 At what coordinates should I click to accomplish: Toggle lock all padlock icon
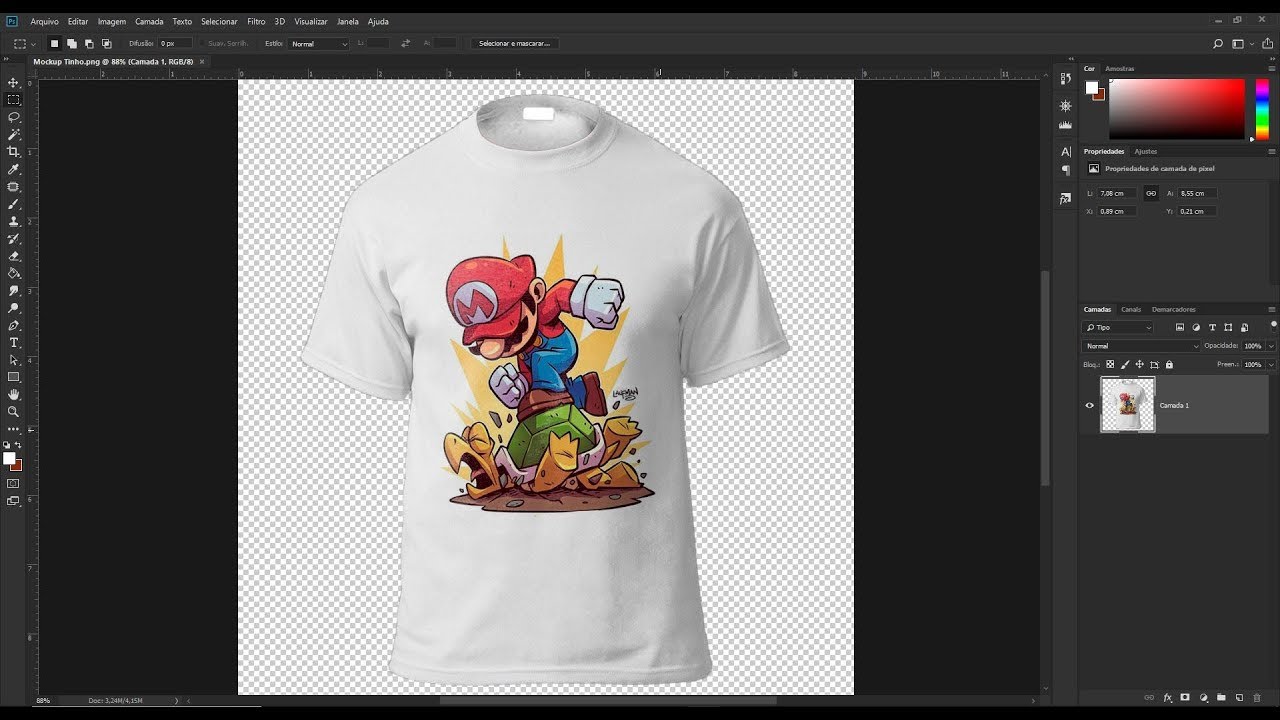click(1169, 365)
